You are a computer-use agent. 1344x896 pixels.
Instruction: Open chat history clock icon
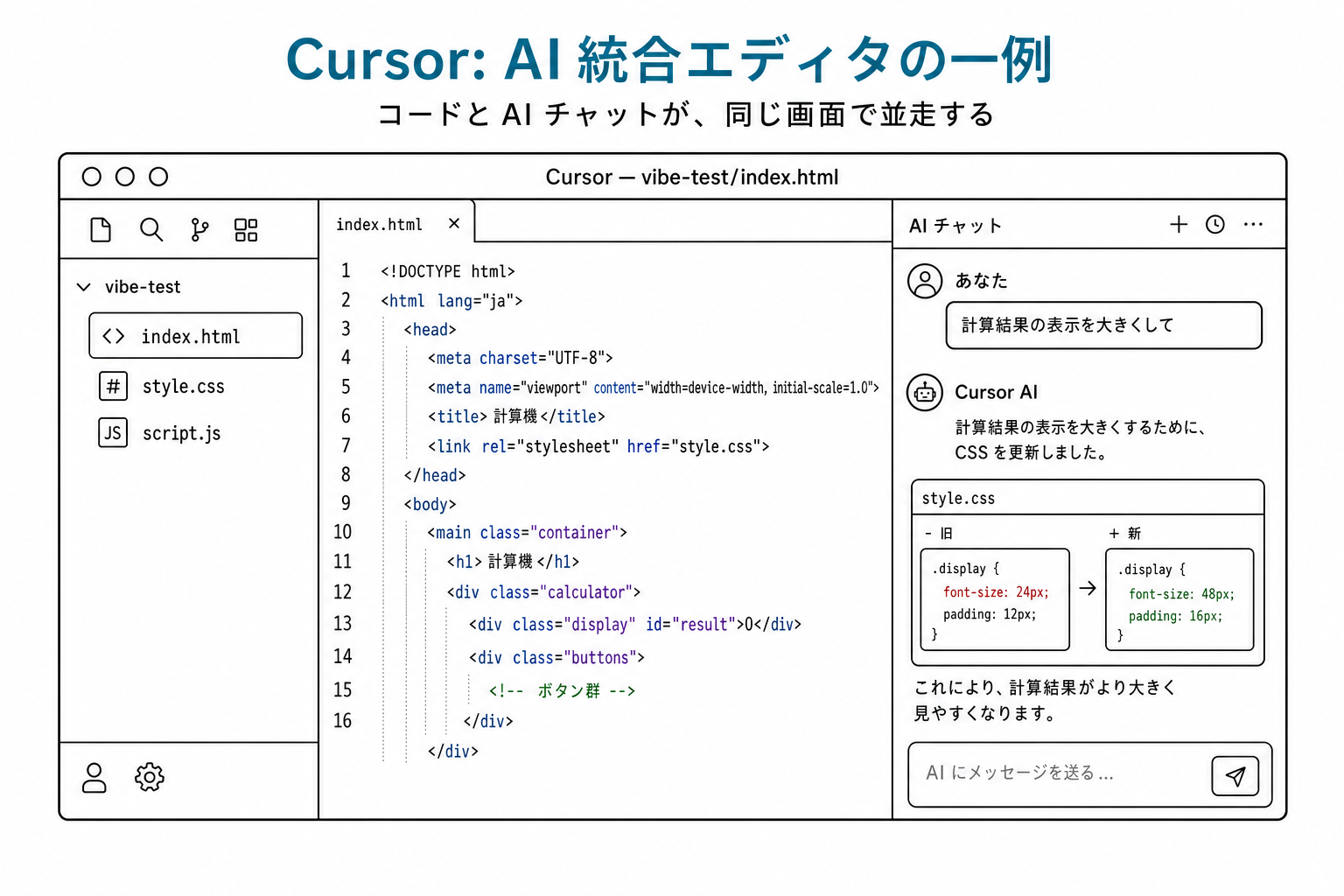1215,225
